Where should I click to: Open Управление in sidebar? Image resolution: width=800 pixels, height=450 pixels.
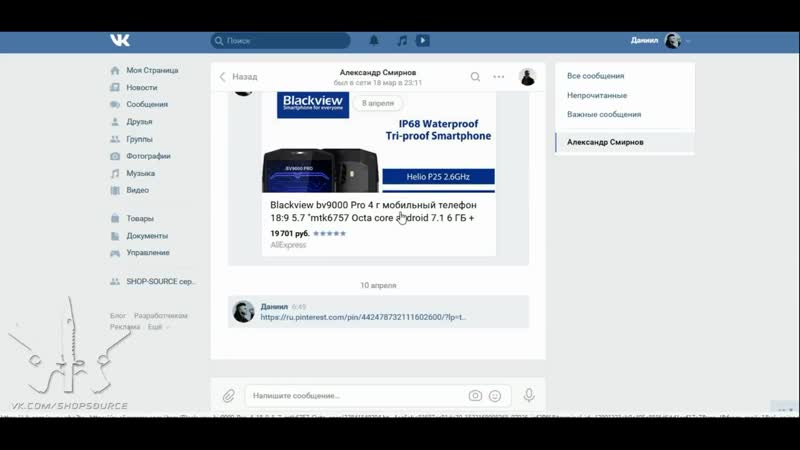coord(148,253)
